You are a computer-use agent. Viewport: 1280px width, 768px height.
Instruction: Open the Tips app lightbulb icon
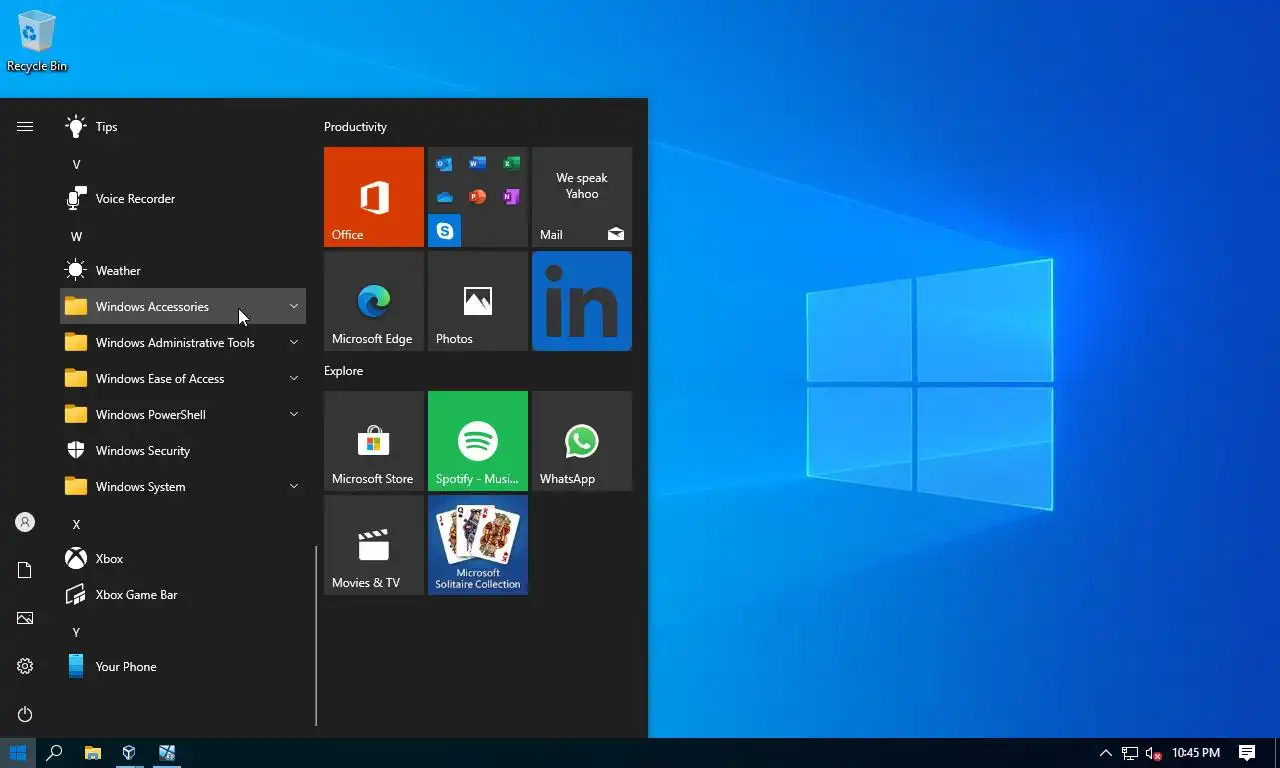coord(75,127)
